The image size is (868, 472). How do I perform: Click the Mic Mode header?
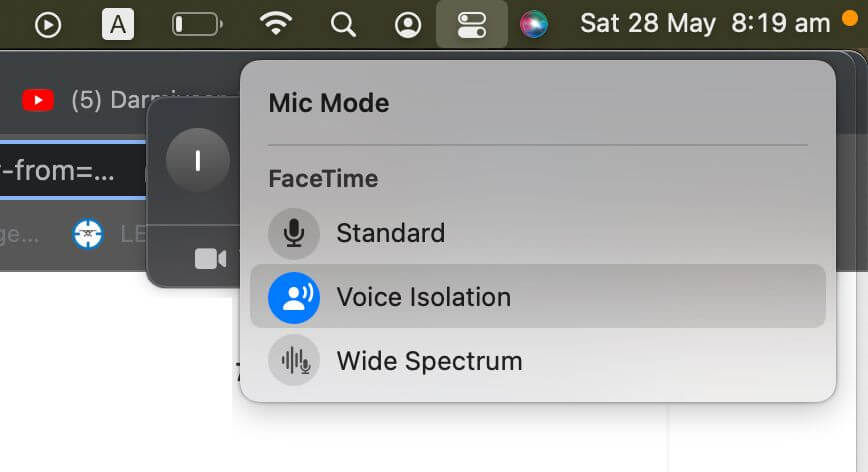(x=329, y=103)
